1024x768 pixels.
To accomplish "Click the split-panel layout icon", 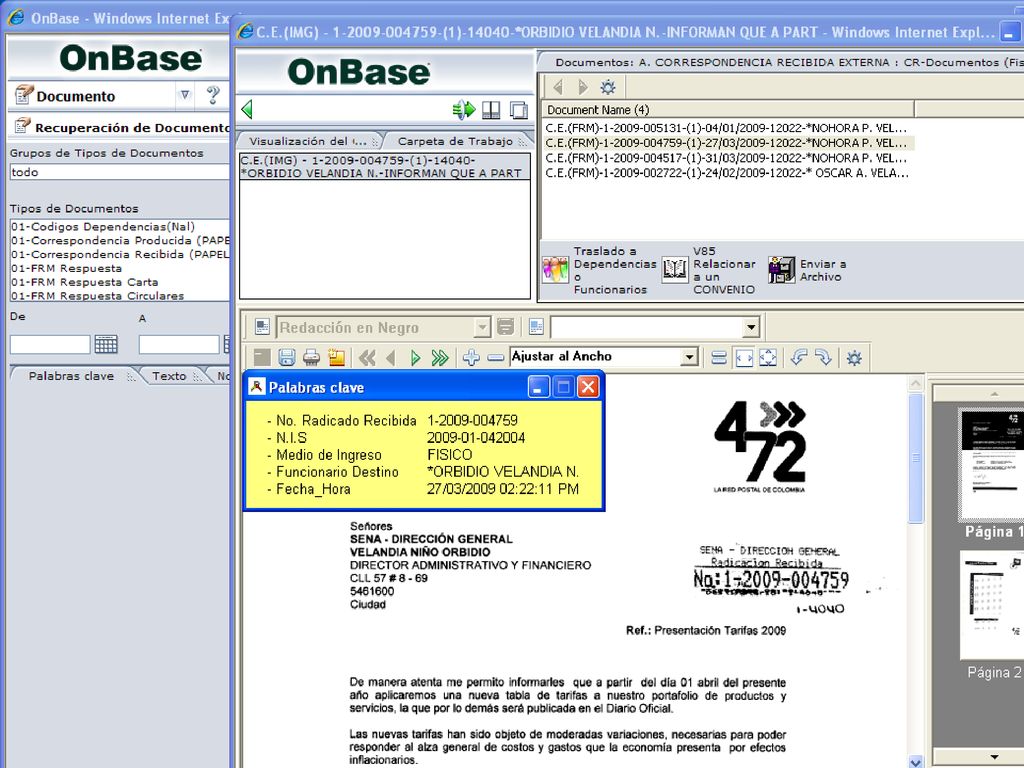I will (491, 110).
